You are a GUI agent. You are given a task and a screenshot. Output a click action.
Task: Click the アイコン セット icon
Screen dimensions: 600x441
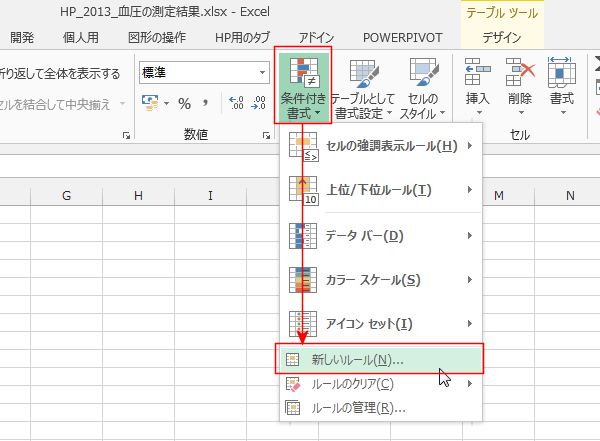tap(303, 324)
